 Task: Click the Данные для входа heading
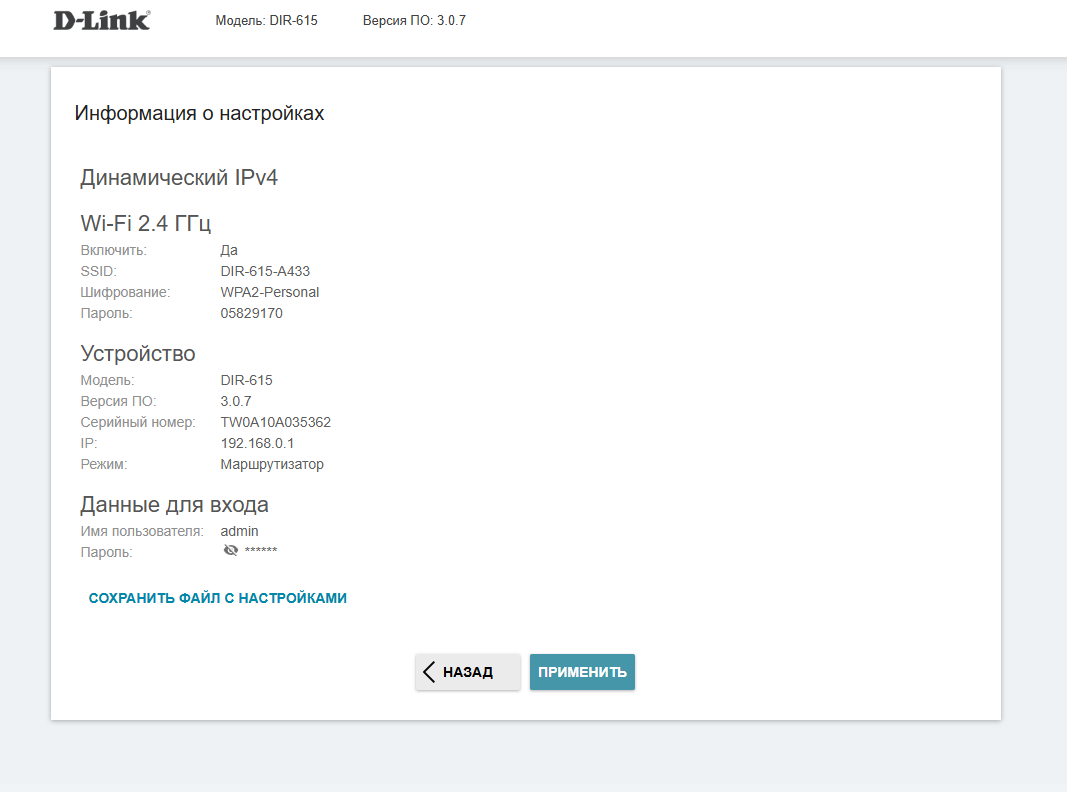pos(174,505)
